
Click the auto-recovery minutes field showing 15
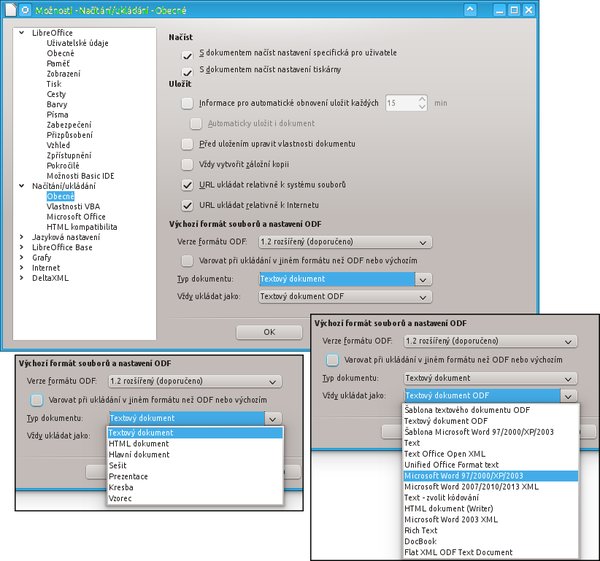(x=401, y=103)
